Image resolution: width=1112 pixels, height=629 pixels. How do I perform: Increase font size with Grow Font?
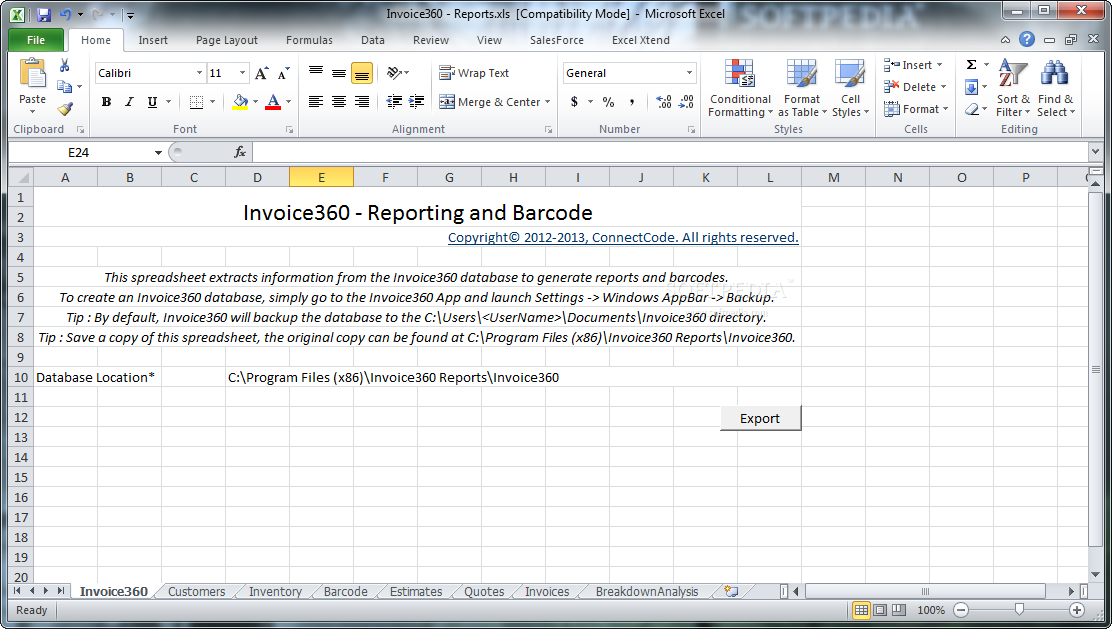tap(261, 73)
